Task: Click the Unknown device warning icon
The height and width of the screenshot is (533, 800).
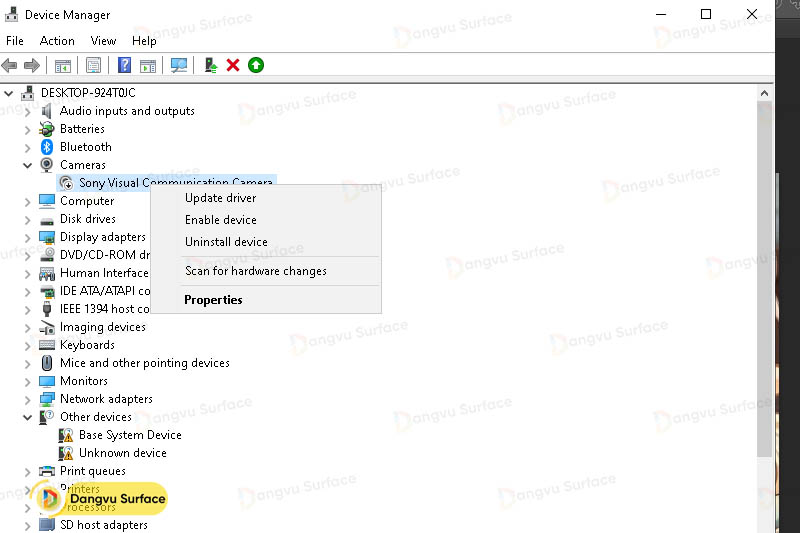Action: [66, 453]
